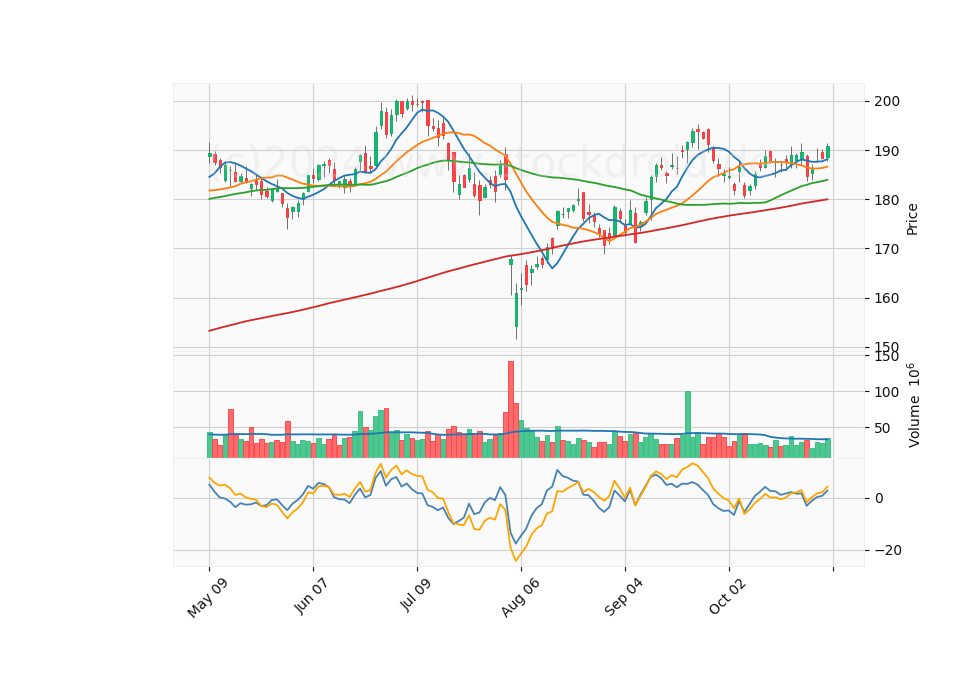The height and width of the screenshot is (690, 960).
Task: Select the Aug 06 date label
Action: point(520,598)
